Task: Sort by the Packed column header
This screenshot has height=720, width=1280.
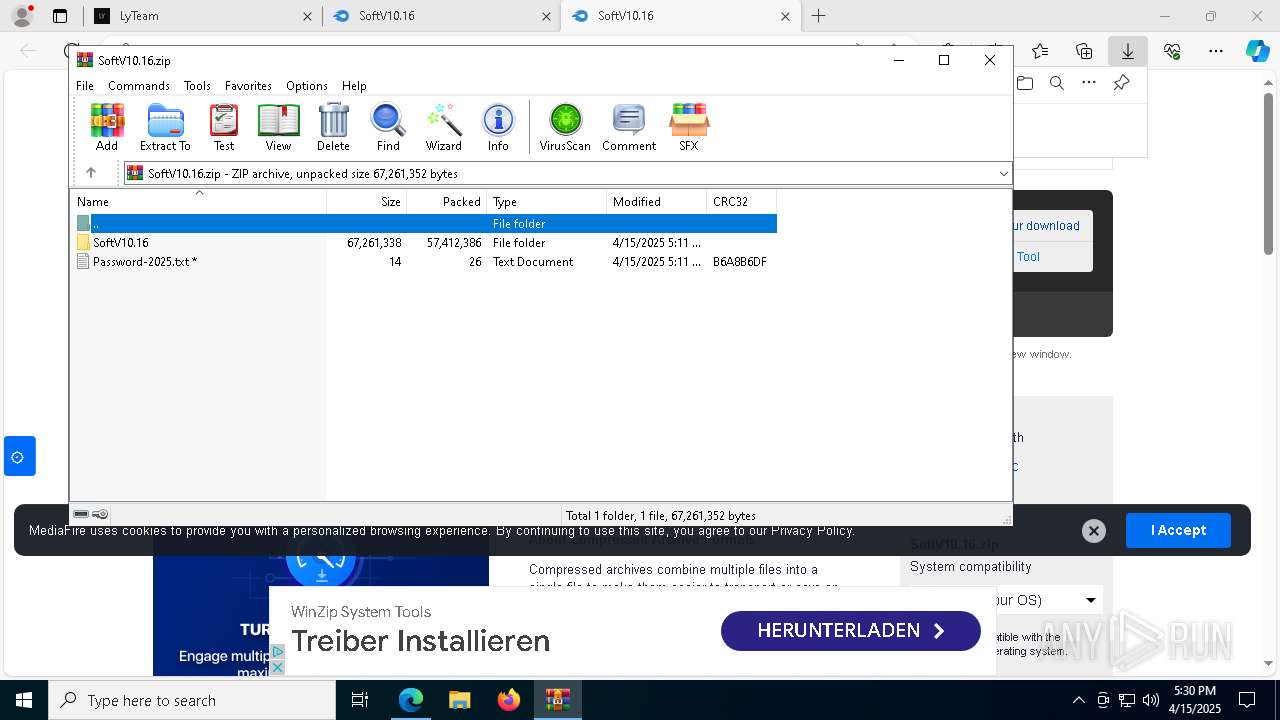Action: click(x=446, y=202)
